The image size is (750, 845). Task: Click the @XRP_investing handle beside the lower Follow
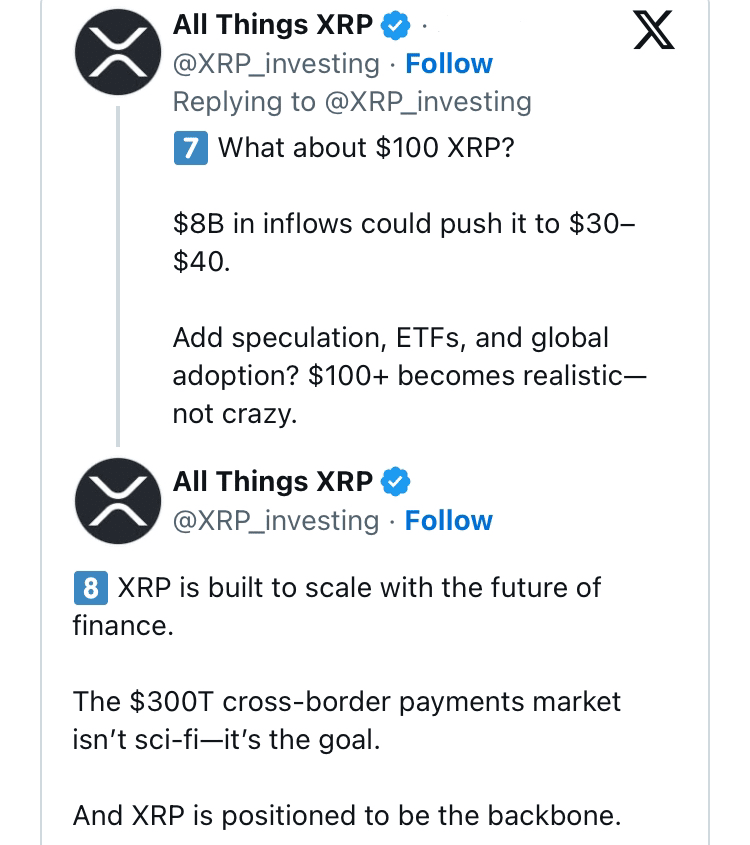tap(276, 521)
